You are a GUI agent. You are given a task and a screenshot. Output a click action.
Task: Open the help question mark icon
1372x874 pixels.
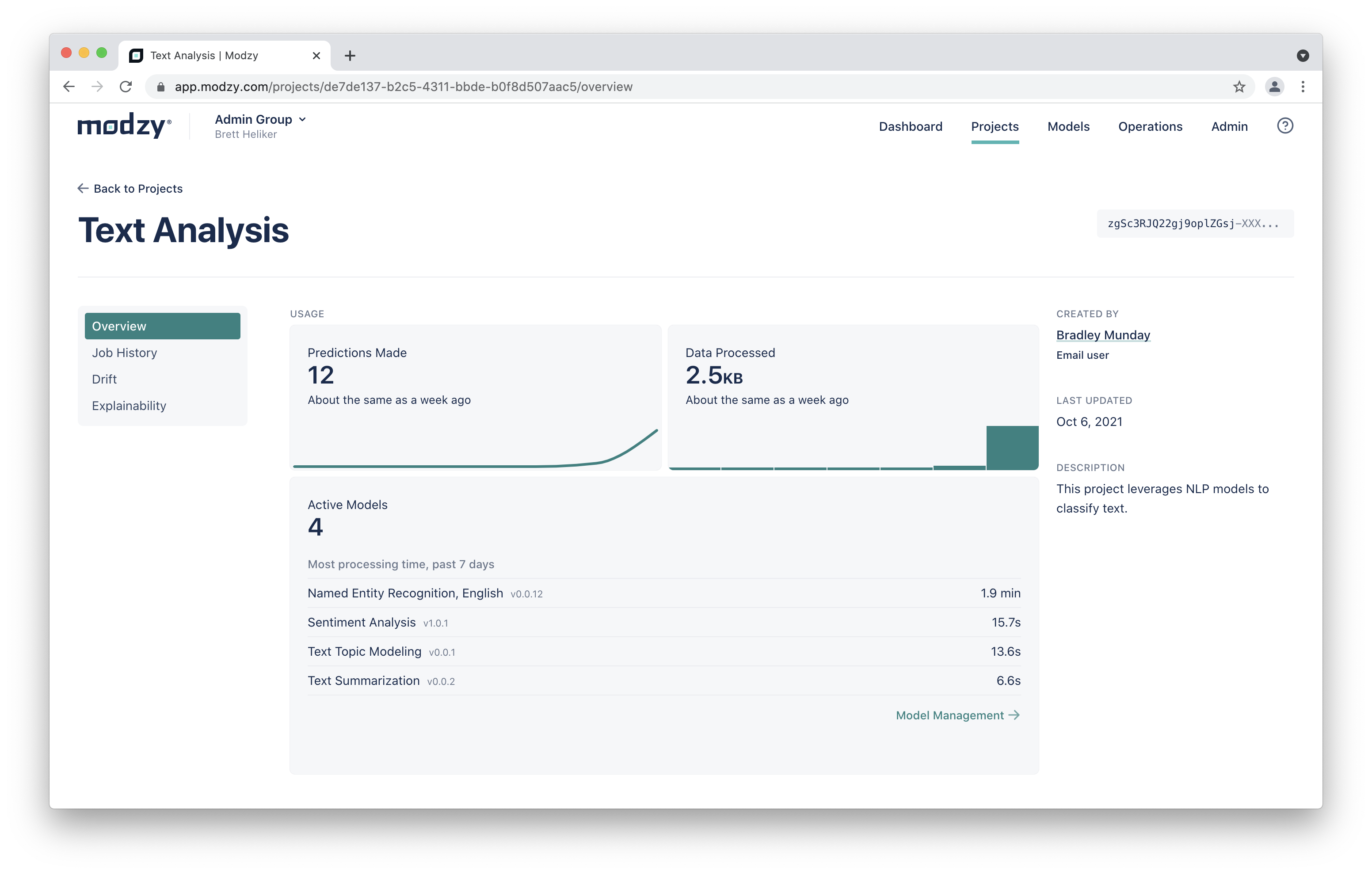(x=1284, y=126)
